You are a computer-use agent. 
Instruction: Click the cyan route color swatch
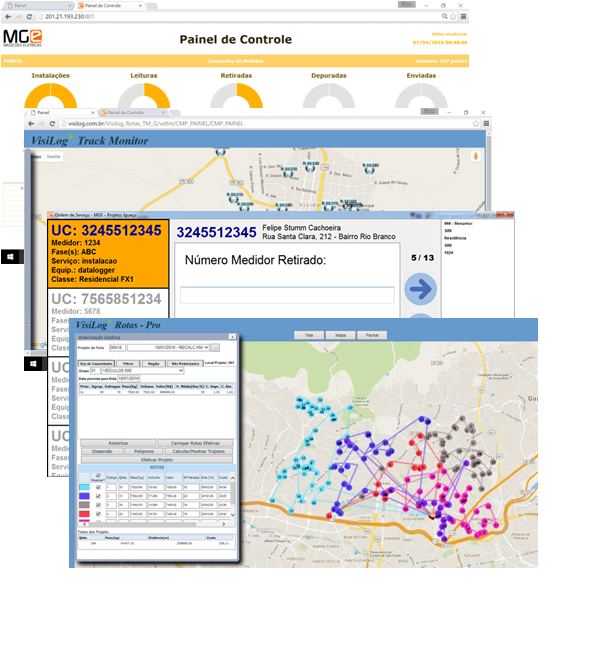point(84,488)
